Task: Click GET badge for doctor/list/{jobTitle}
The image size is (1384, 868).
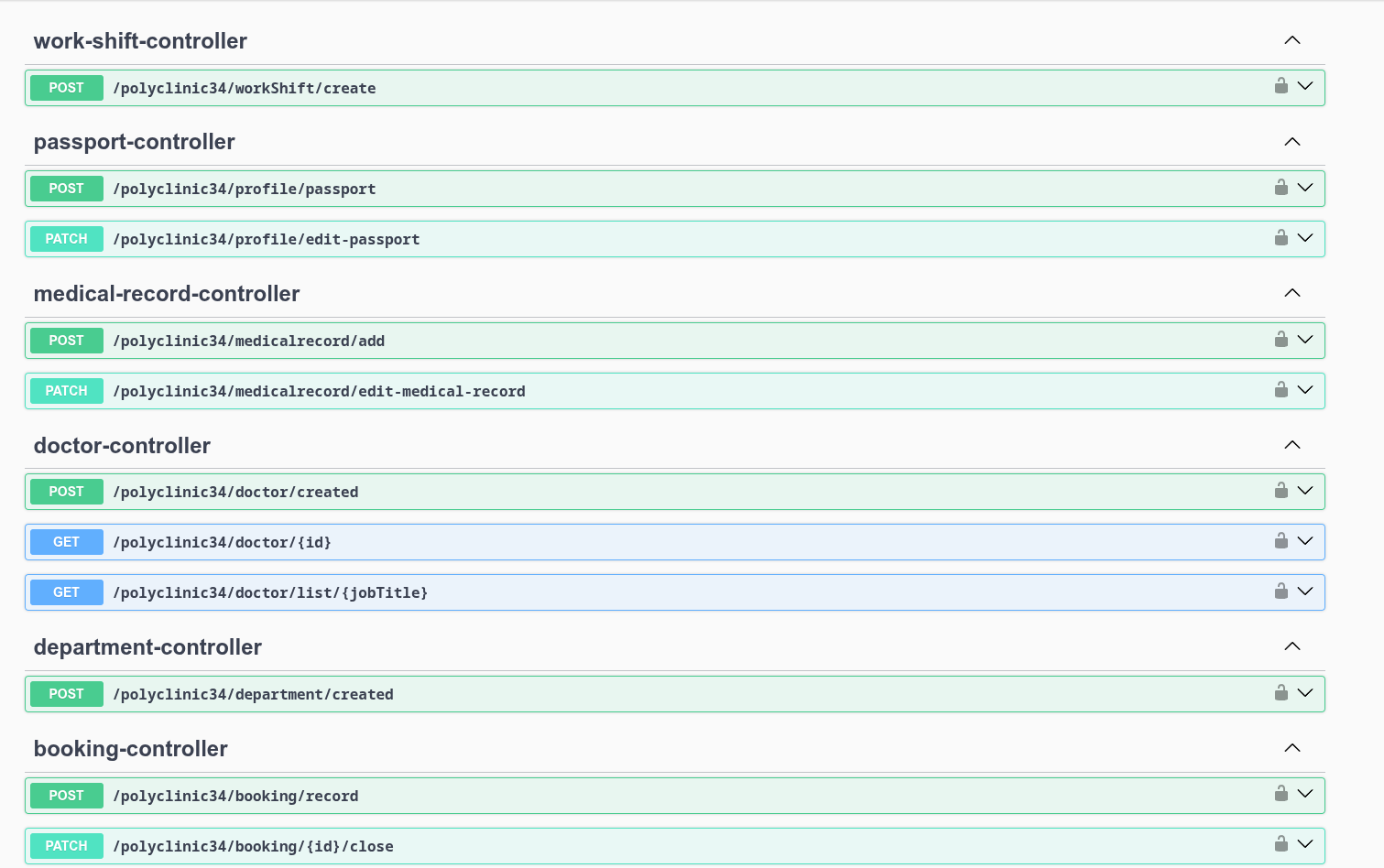Action: tap(67, 592)
